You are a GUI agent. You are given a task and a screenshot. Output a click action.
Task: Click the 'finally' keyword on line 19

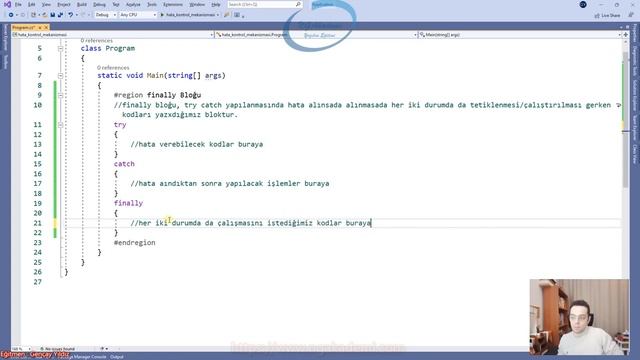(x=129, y=203)
